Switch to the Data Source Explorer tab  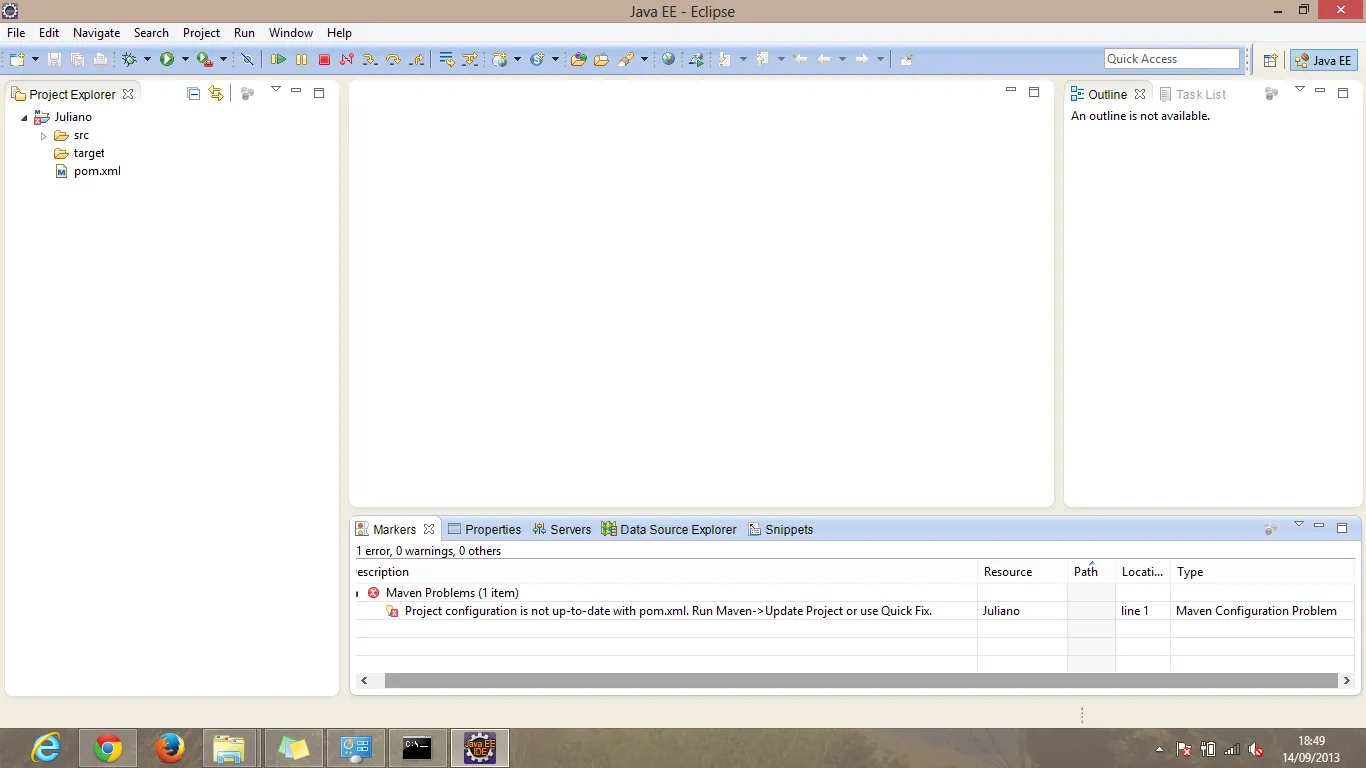tap(669, 530)
